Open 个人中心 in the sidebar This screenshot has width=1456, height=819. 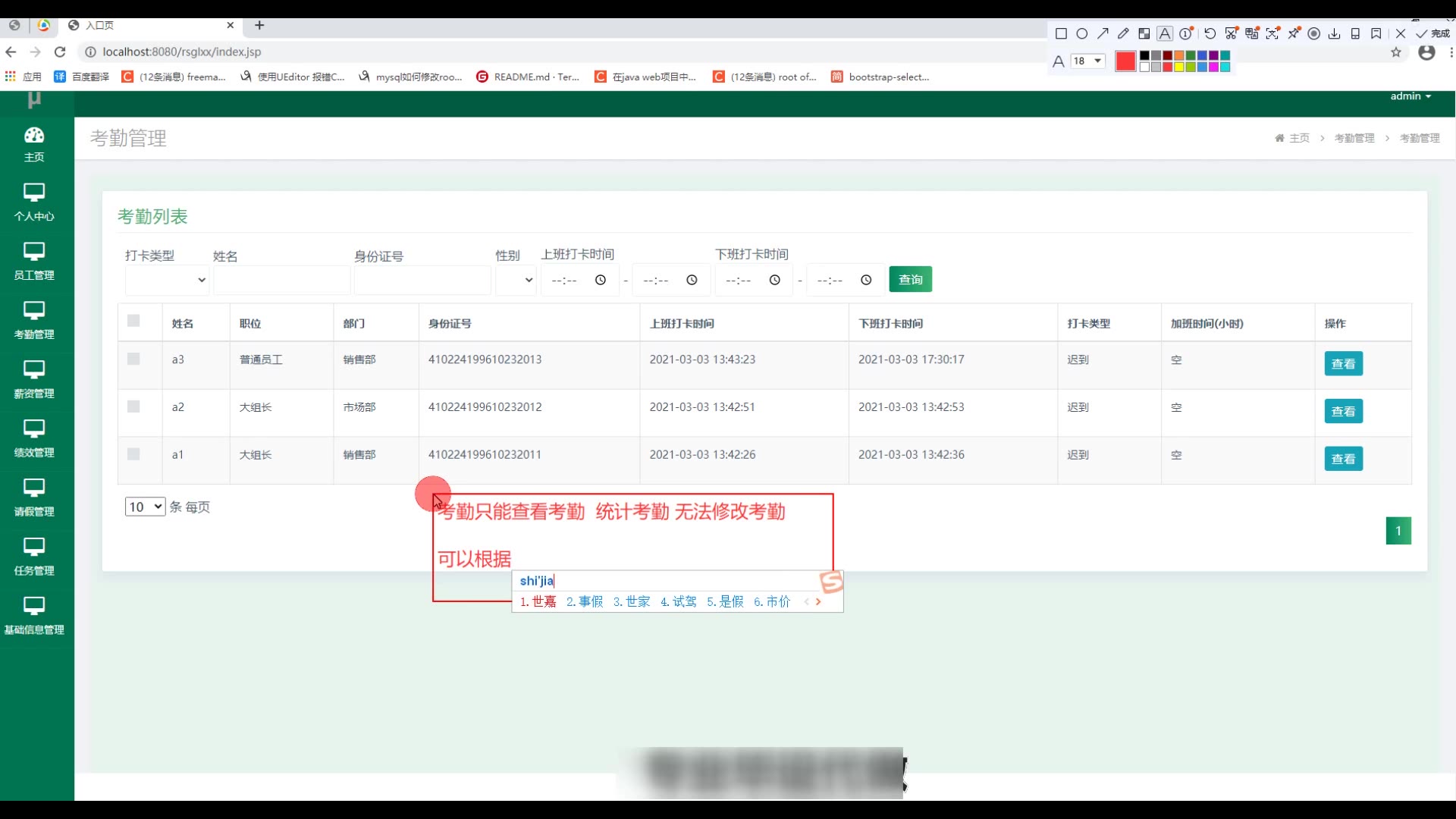(x=34, y=202)
